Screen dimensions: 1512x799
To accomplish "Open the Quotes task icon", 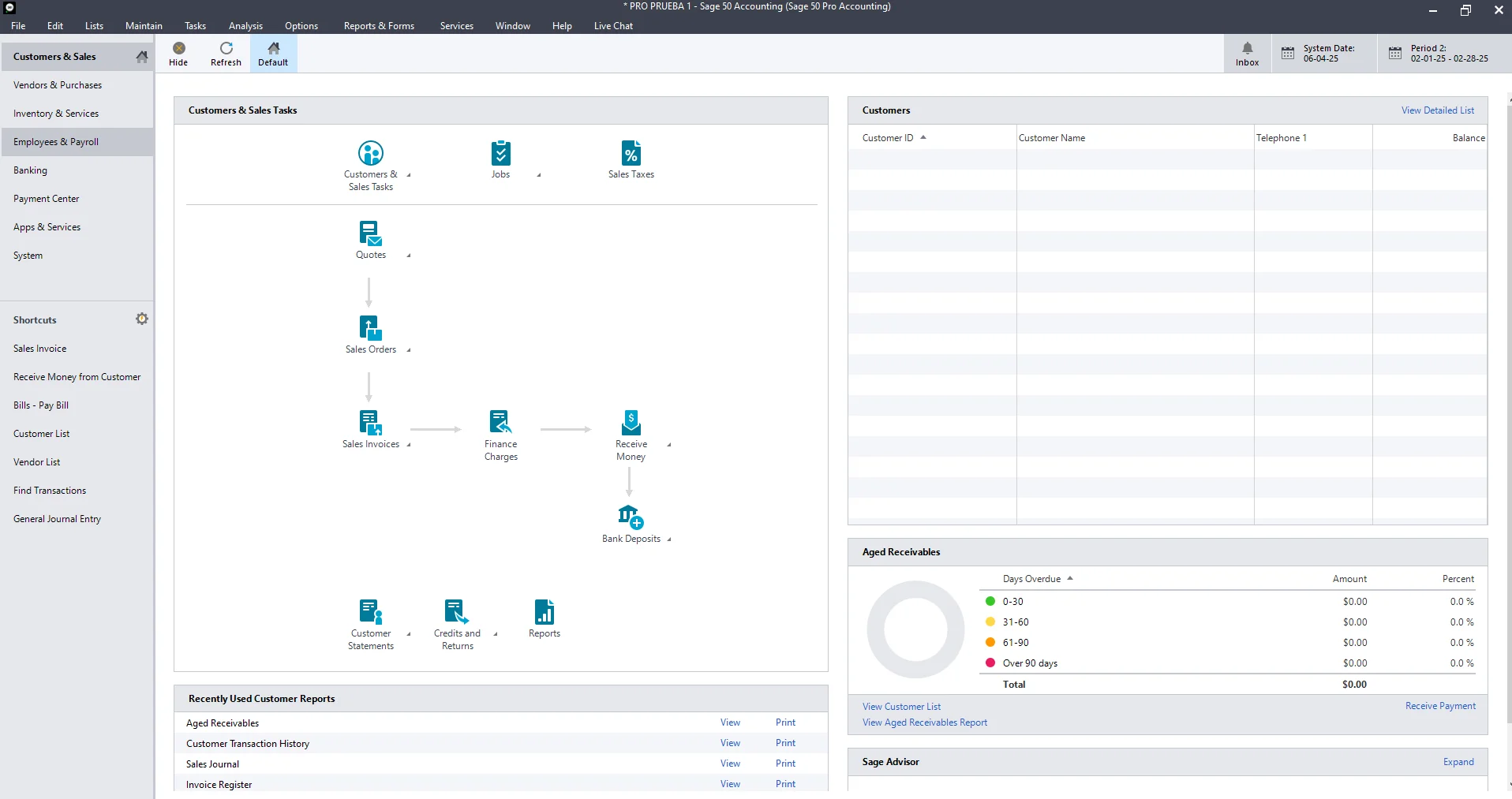I will 370,234.
